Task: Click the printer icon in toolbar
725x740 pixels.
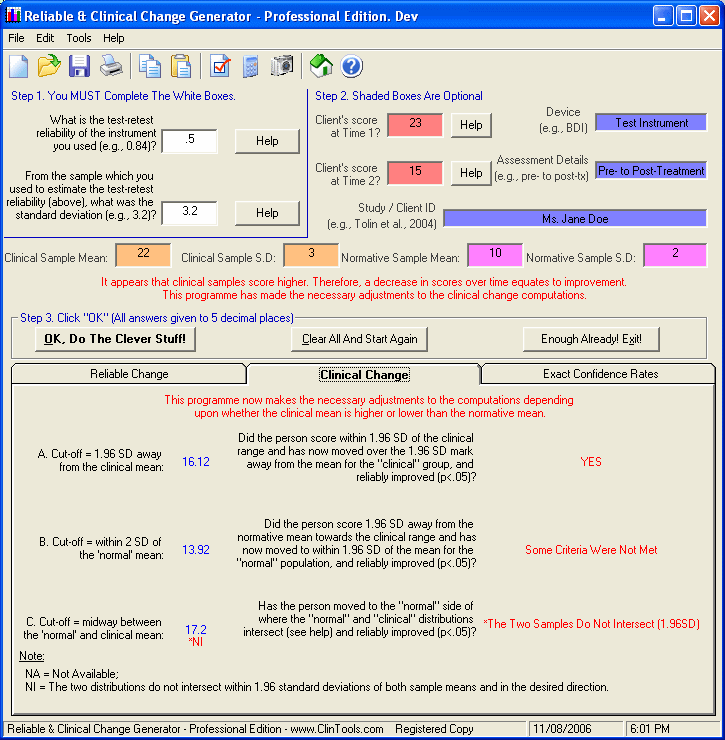Action: (x=111, y=67)
